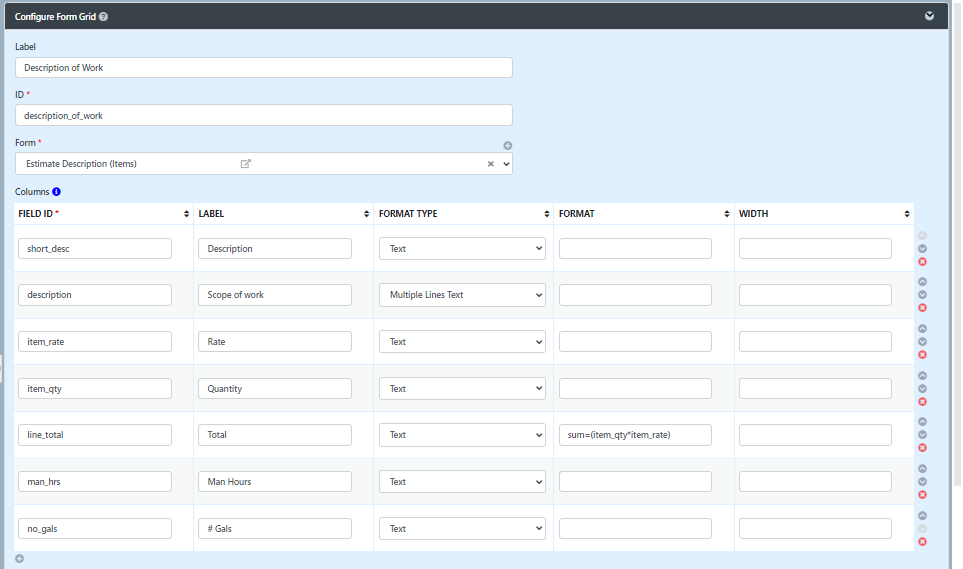Click the Width field for item_qty row
Screen dimensions: 963x569
815,388
